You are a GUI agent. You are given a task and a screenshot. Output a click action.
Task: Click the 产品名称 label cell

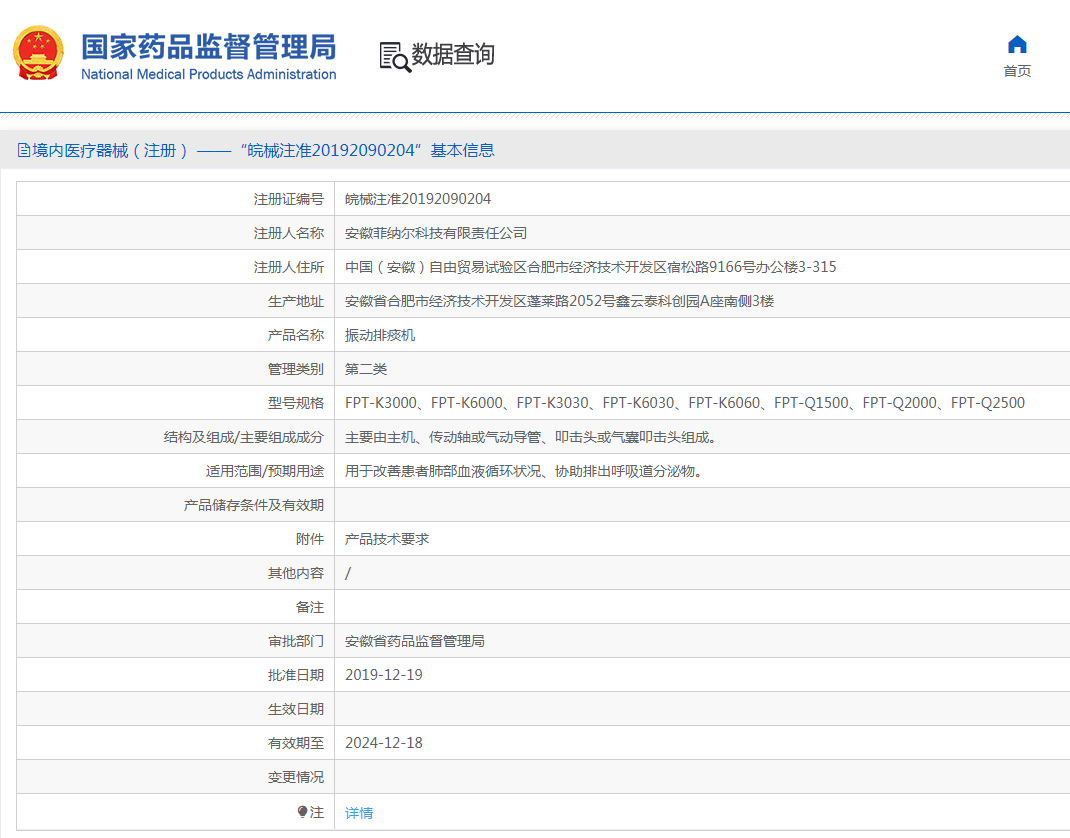(x=175, y=335)
